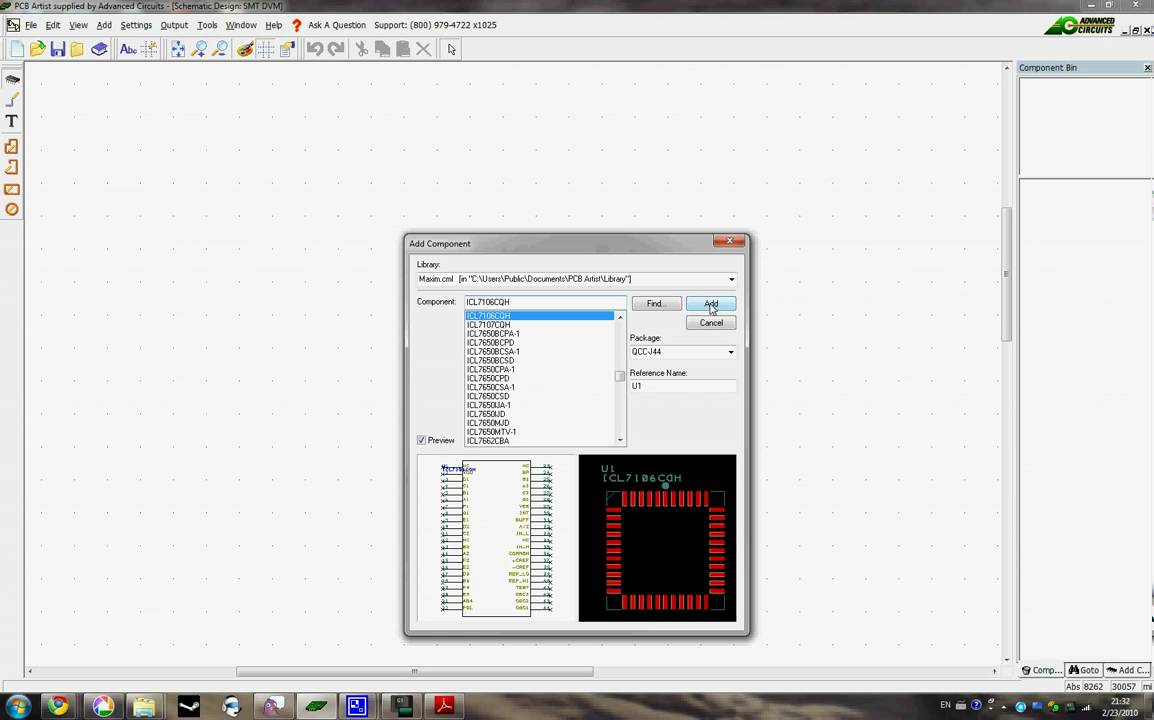Select ICL7107CQH in component list
Image resolution: width=1154 pixels, height=720 pixels.
coord(489,325)
